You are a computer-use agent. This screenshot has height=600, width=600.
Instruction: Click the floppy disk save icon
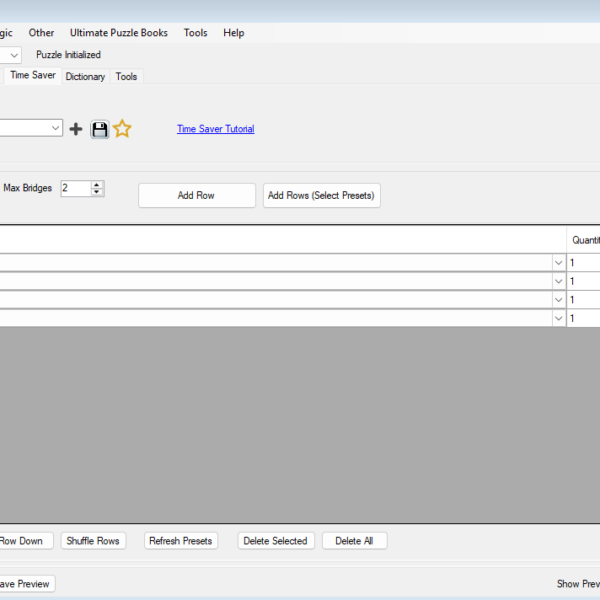pos(99,129)
